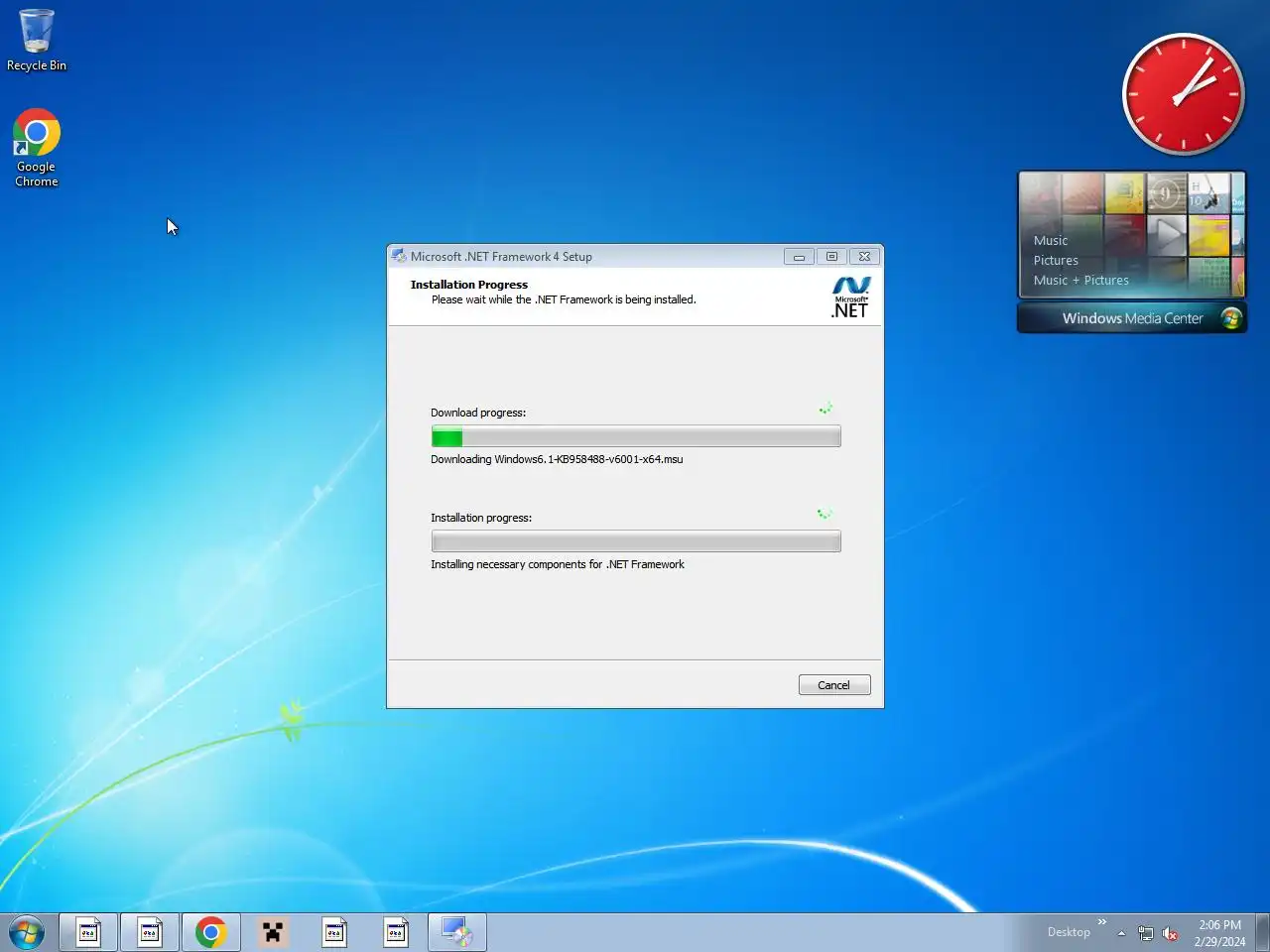Viewport: 1270px width, 952px height.
Task: Choose Pictures in the Media Center gadget
Action: [1056, 260]
